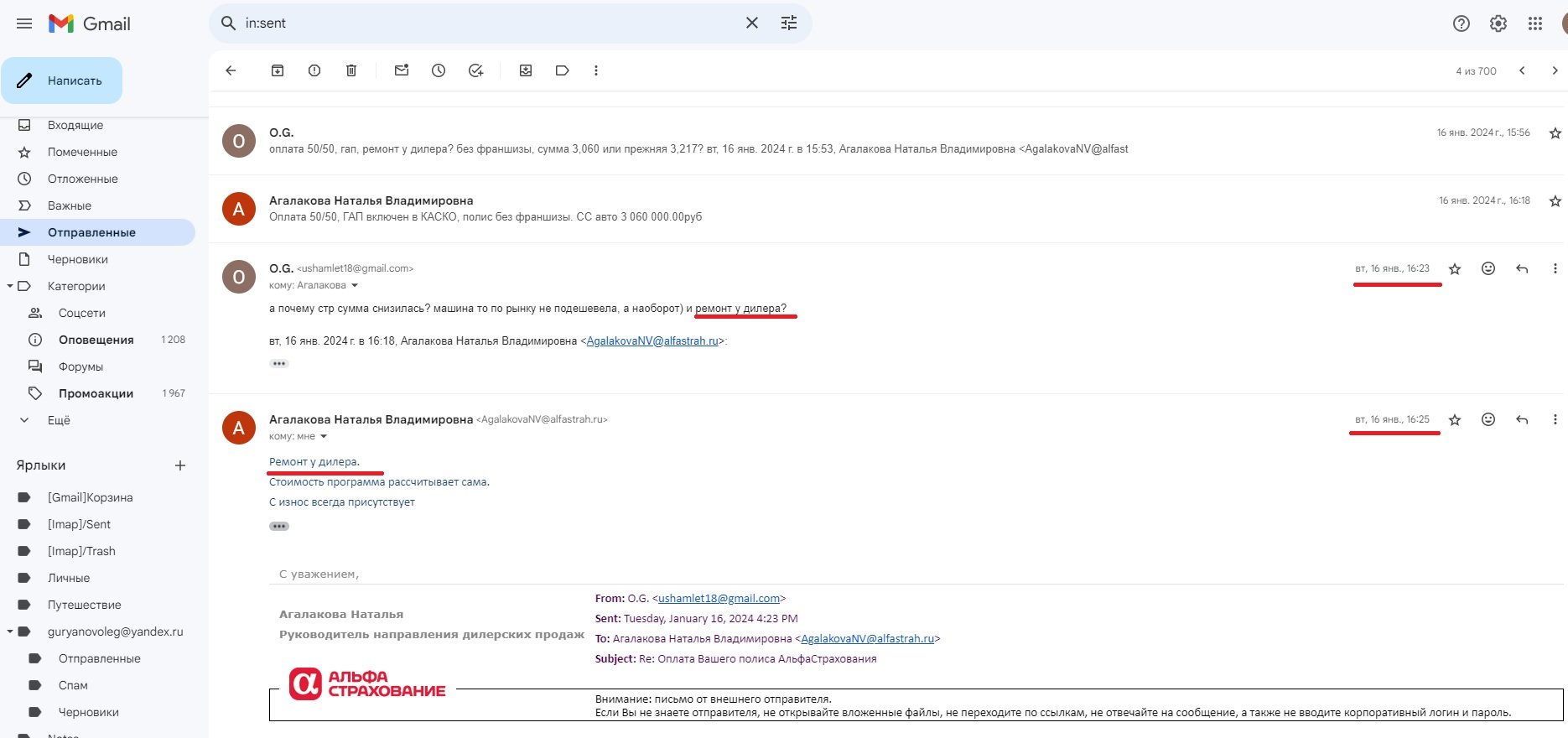Click the 'Написать' compose button
The image size is (1568, 738).
[x=62, y=81]
